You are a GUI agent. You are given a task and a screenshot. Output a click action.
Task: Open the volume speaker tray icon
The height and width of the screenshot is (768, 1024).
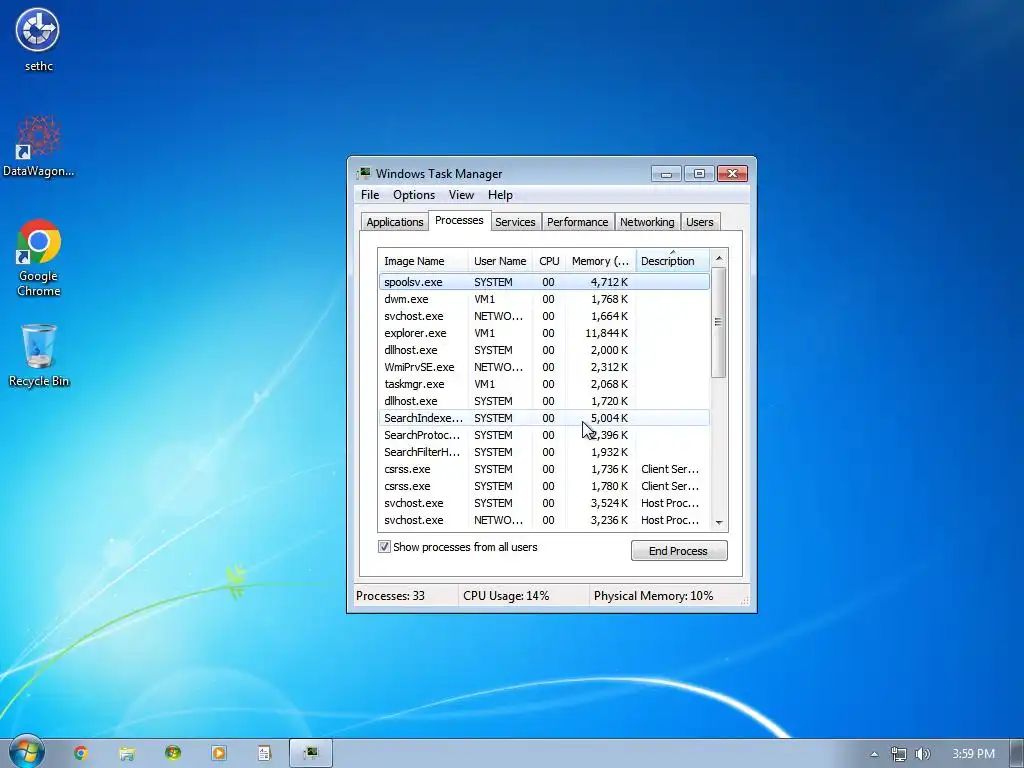(922, 754)
